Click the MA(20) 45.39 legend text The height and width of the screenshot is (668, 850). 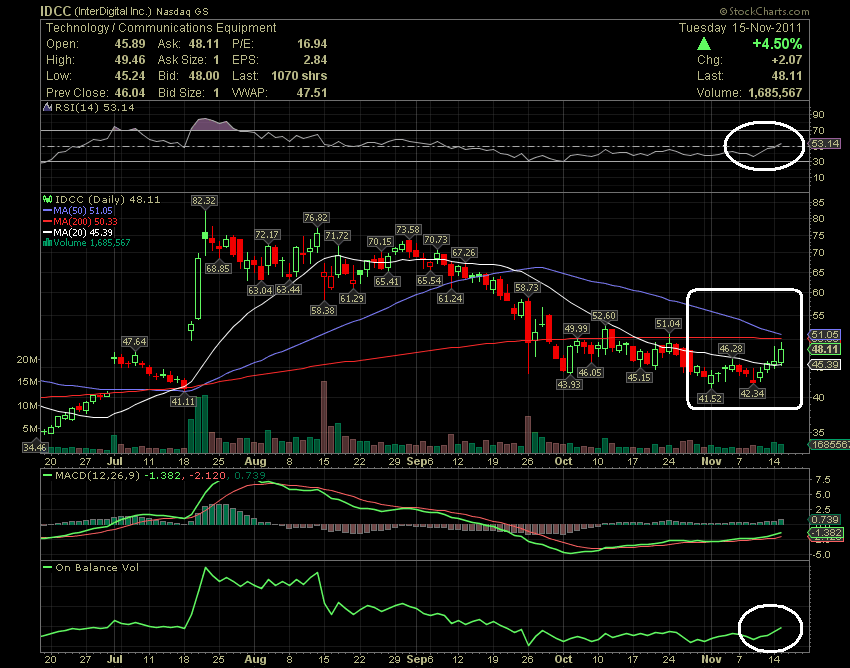point(83,233)
